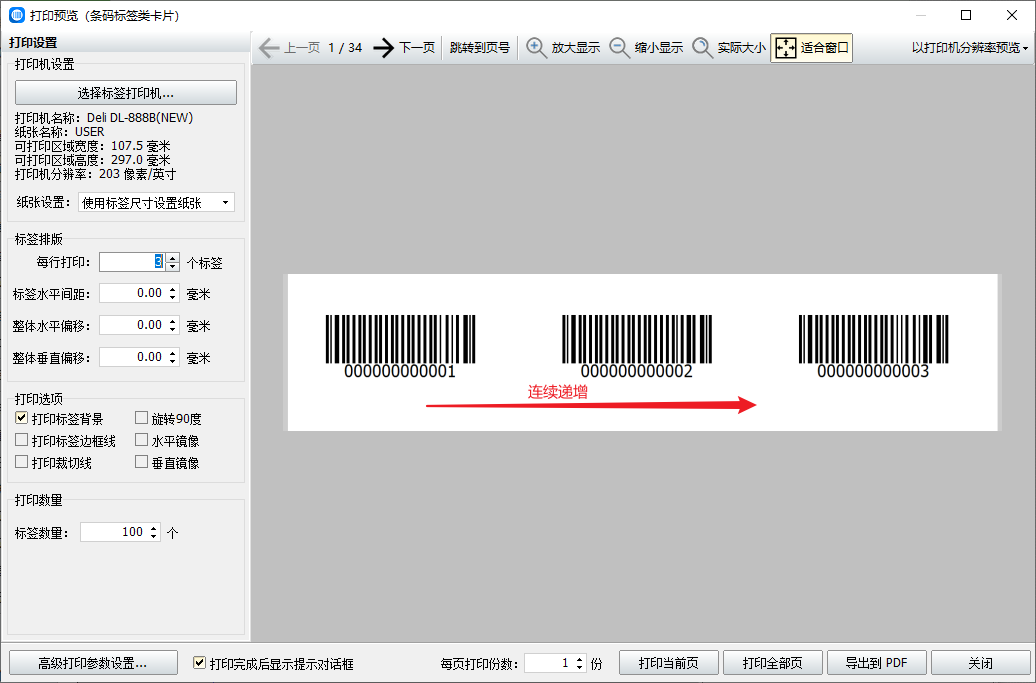Focus the 整体水平偏移 input field
Image resolution: width=1036 pixels, height=683 pixels.
[132, 325]
